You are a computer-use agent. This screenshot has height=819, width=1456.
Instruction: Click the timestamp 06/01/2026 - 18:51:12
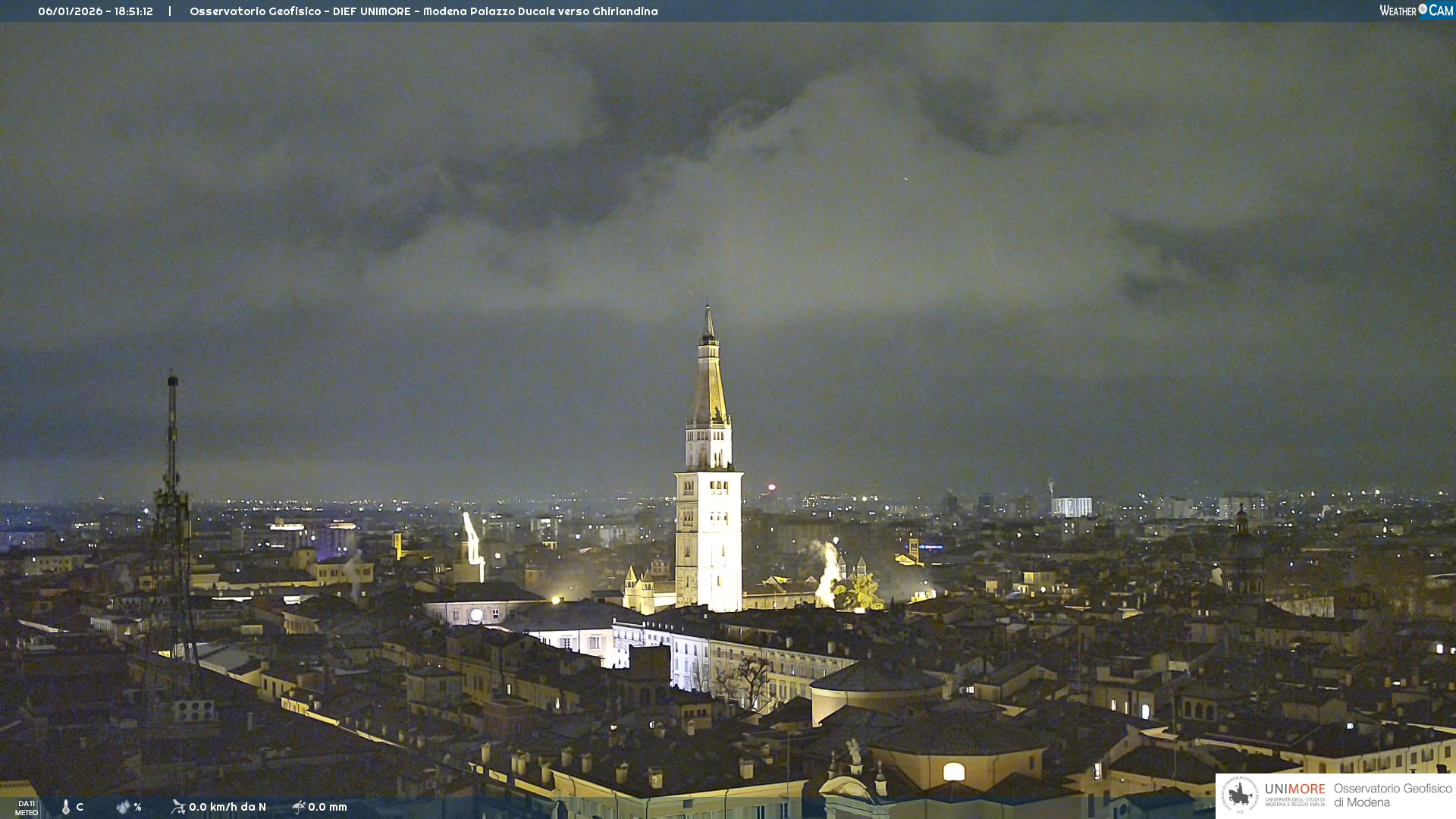tap(96, 11)
